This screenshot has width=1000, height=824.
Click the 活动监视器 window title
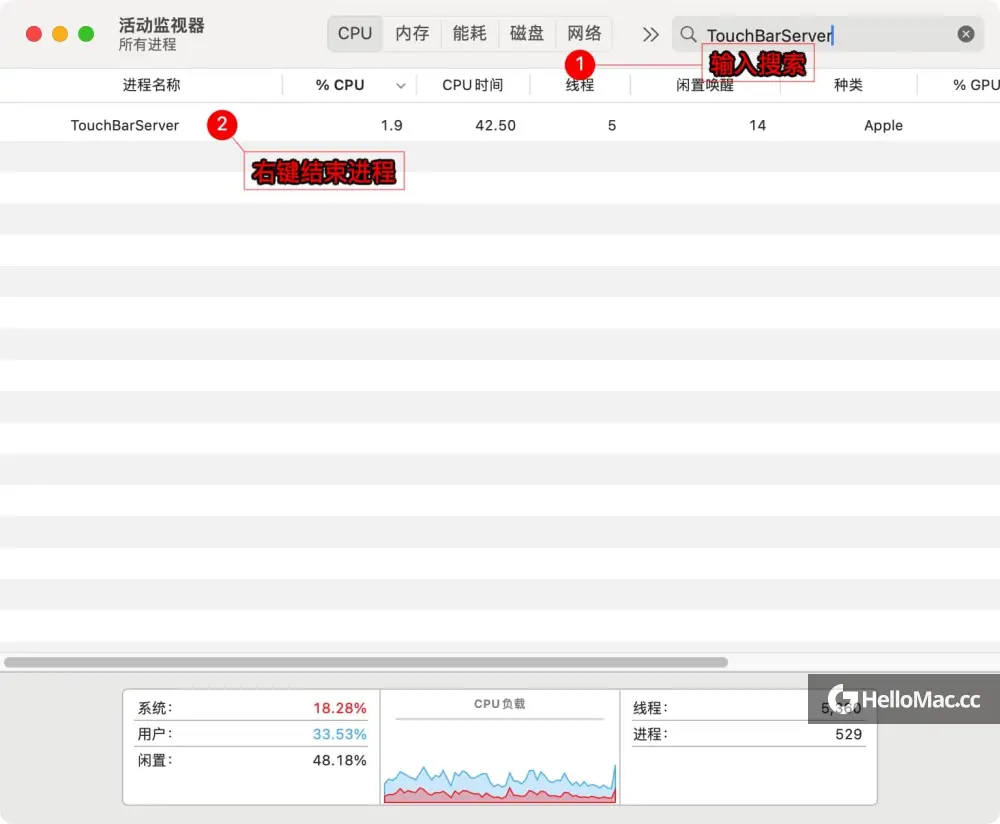(161, 26)
